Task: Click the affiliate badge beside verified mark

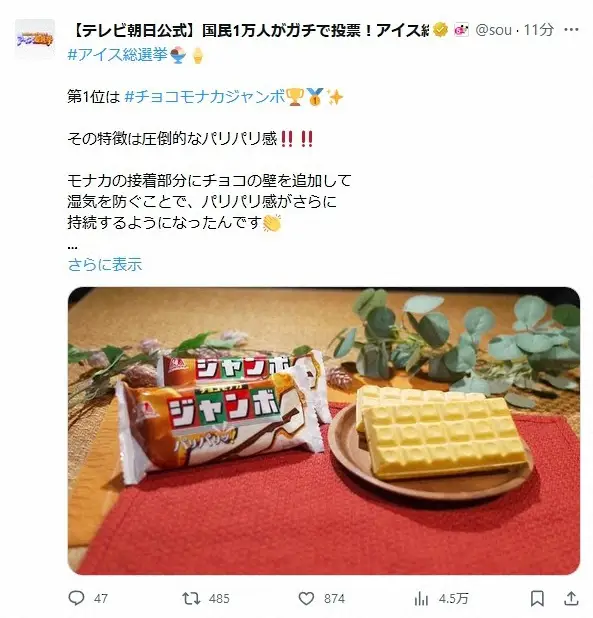Action: coord(461,30)
